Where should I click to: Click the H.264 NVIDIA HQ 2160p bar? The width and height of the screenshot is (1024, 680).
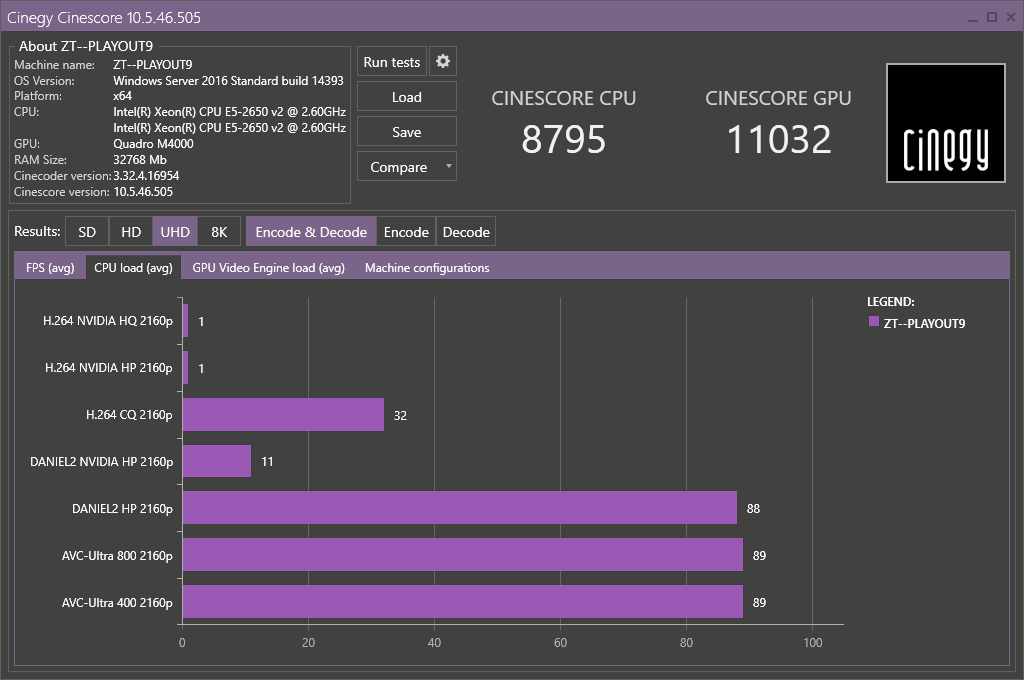(x=185, y=321)
